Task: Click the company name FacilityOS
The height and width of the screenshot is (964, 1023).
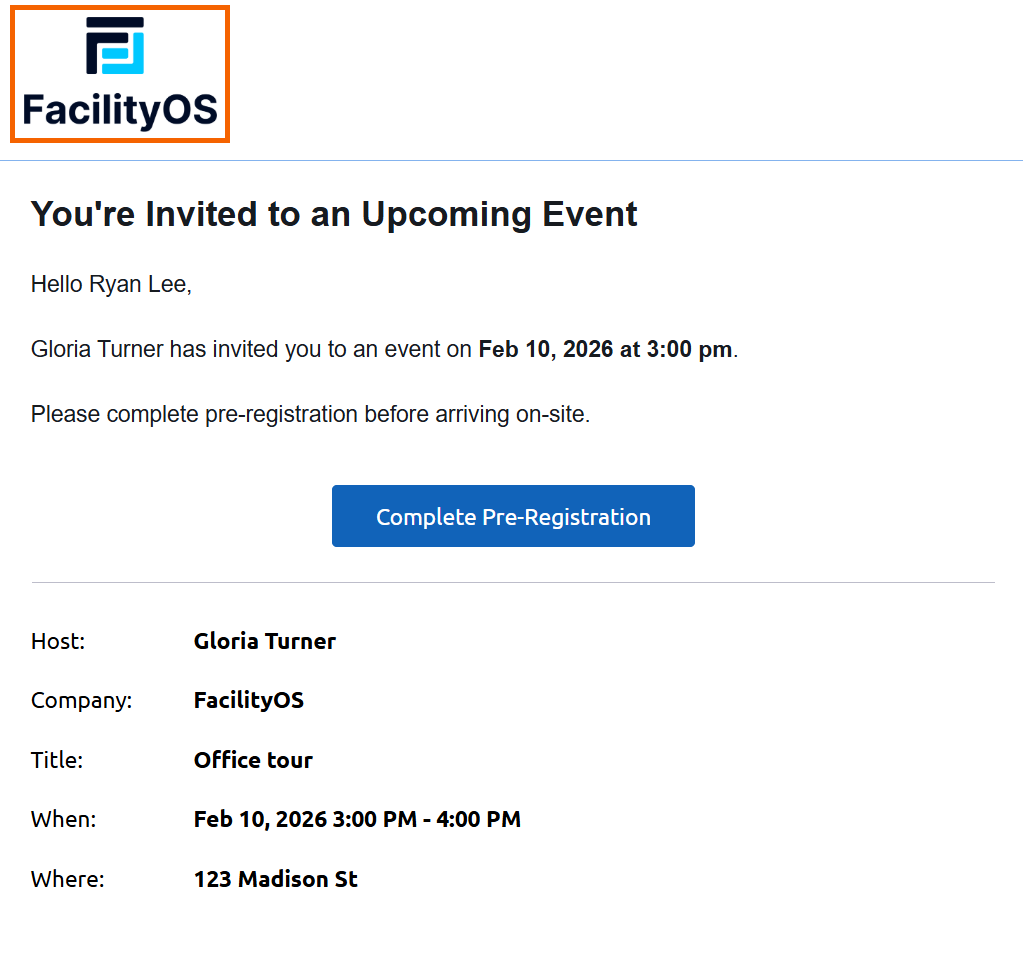Action: [x=248, y=700]
